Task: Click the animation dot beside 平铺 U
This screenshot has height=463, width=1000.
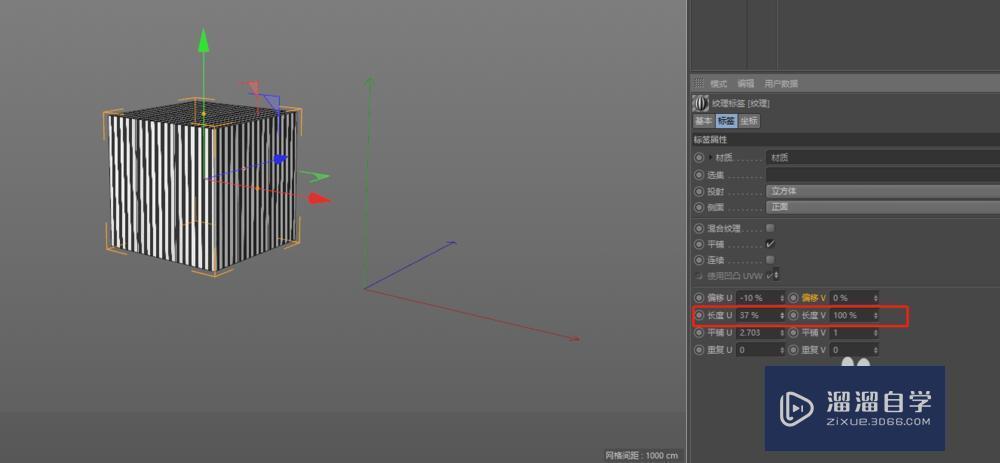Action: [699, 332]
